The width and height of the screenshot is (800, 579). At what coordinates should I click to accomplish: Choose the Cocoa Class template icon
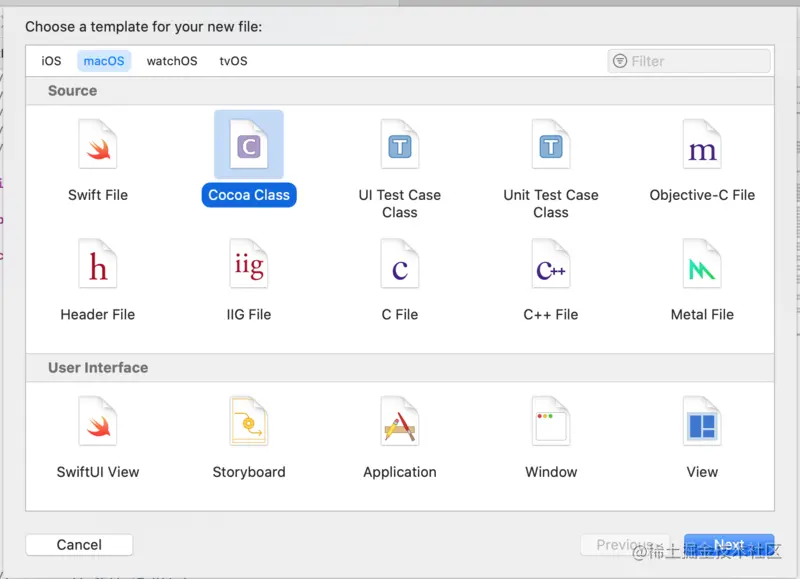(249, 147)
